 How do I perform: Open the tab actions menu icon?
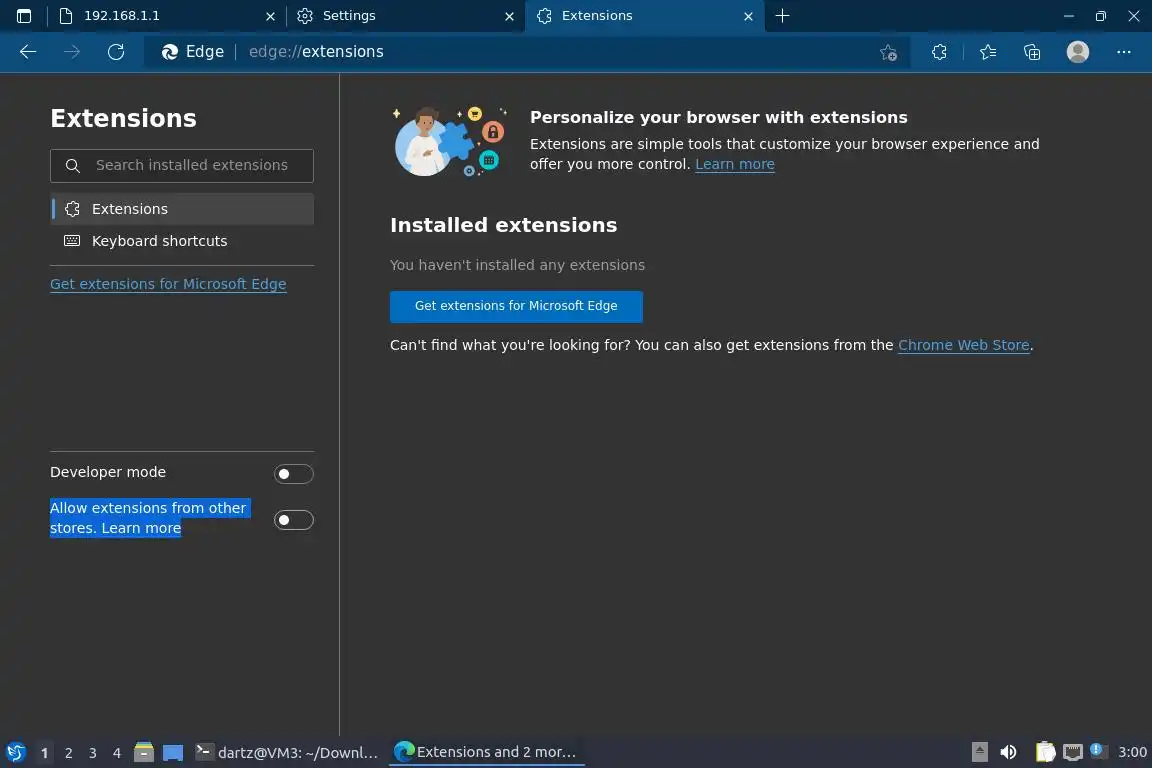point(24,15)
